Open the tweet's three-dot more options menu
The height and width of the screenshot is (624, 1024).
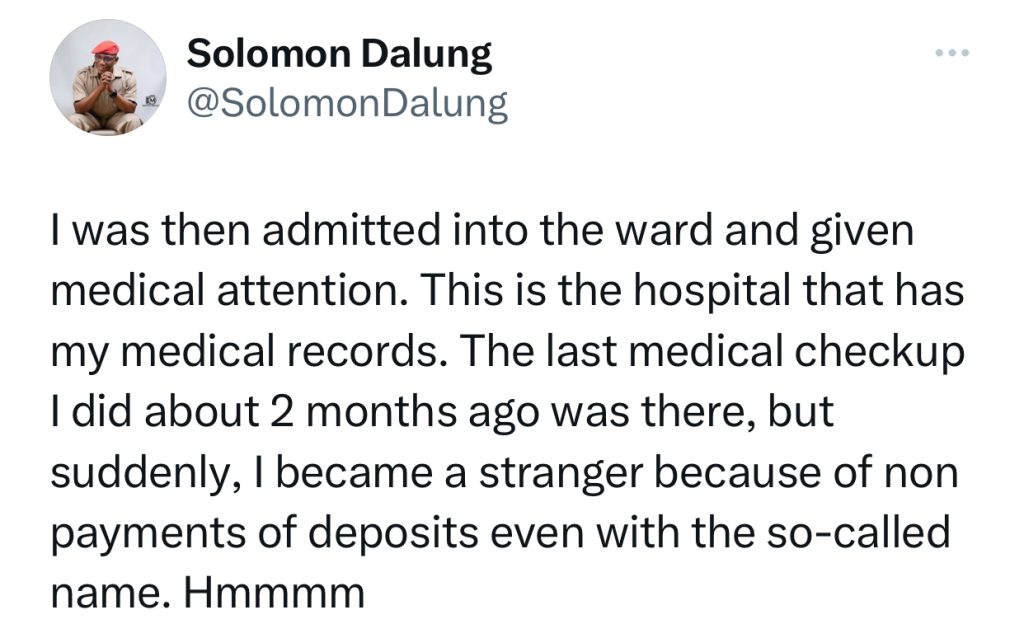pos(953,52)
